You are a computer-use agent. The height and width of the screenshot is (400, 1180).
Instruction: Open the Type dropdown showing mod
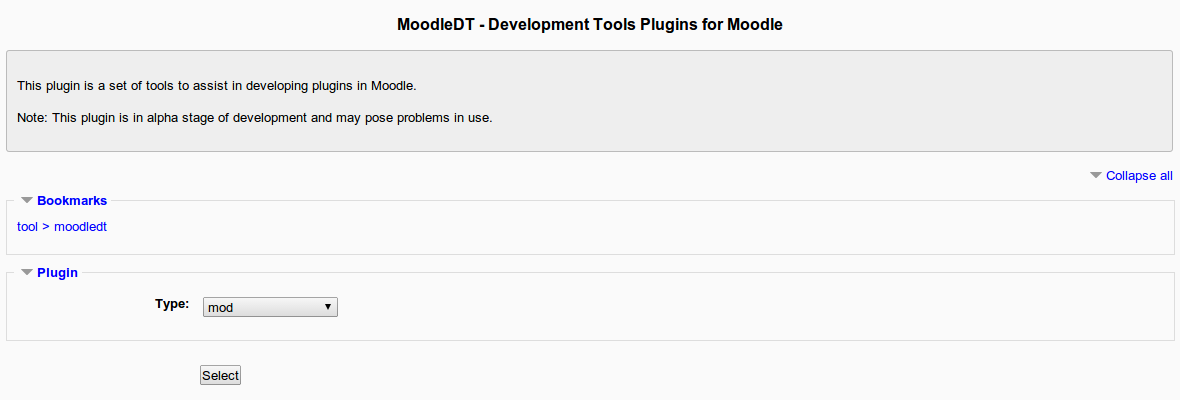point(270,307)
